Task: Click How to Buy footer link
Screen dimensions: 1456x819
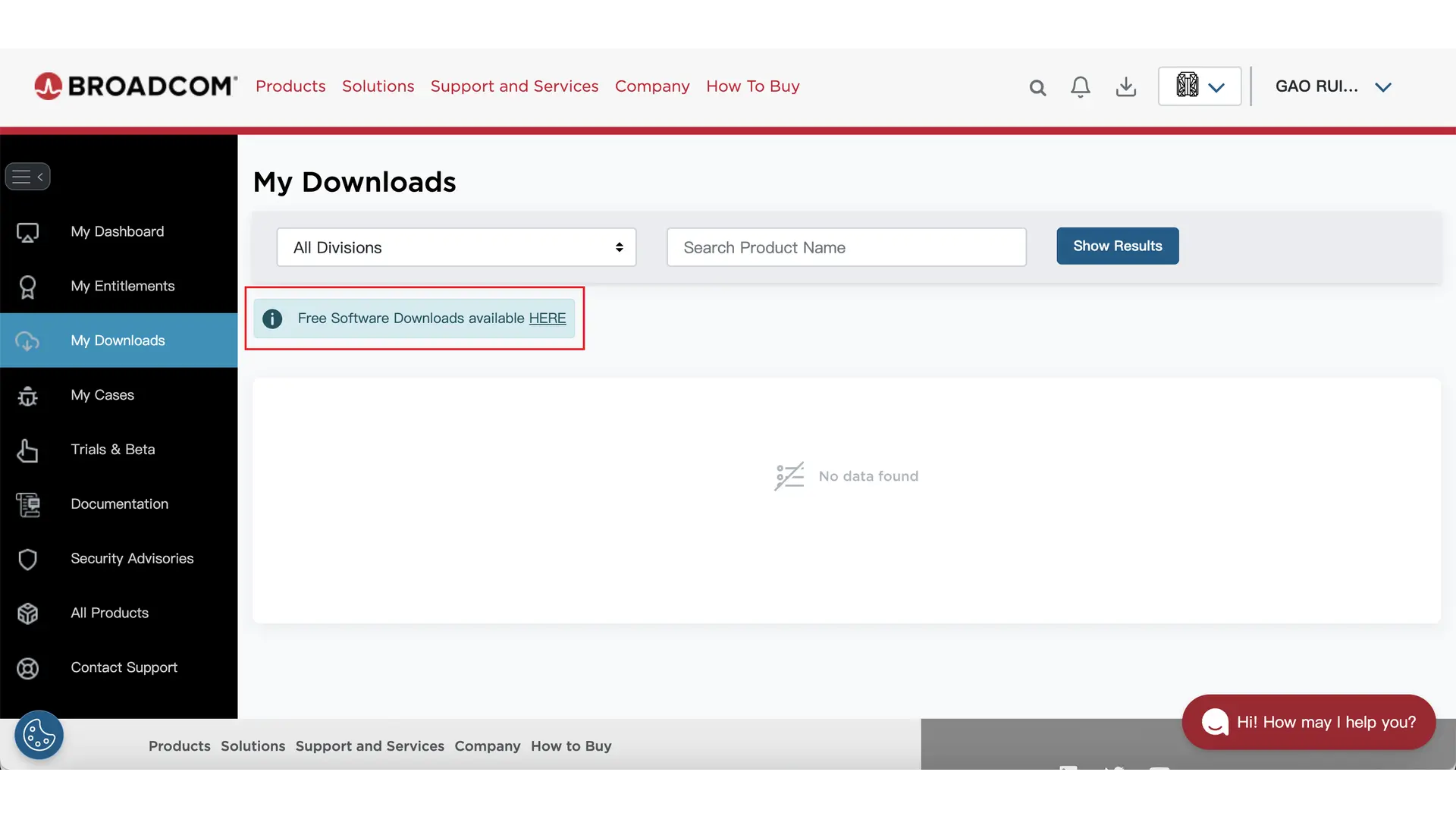Action: click(571, 746)
